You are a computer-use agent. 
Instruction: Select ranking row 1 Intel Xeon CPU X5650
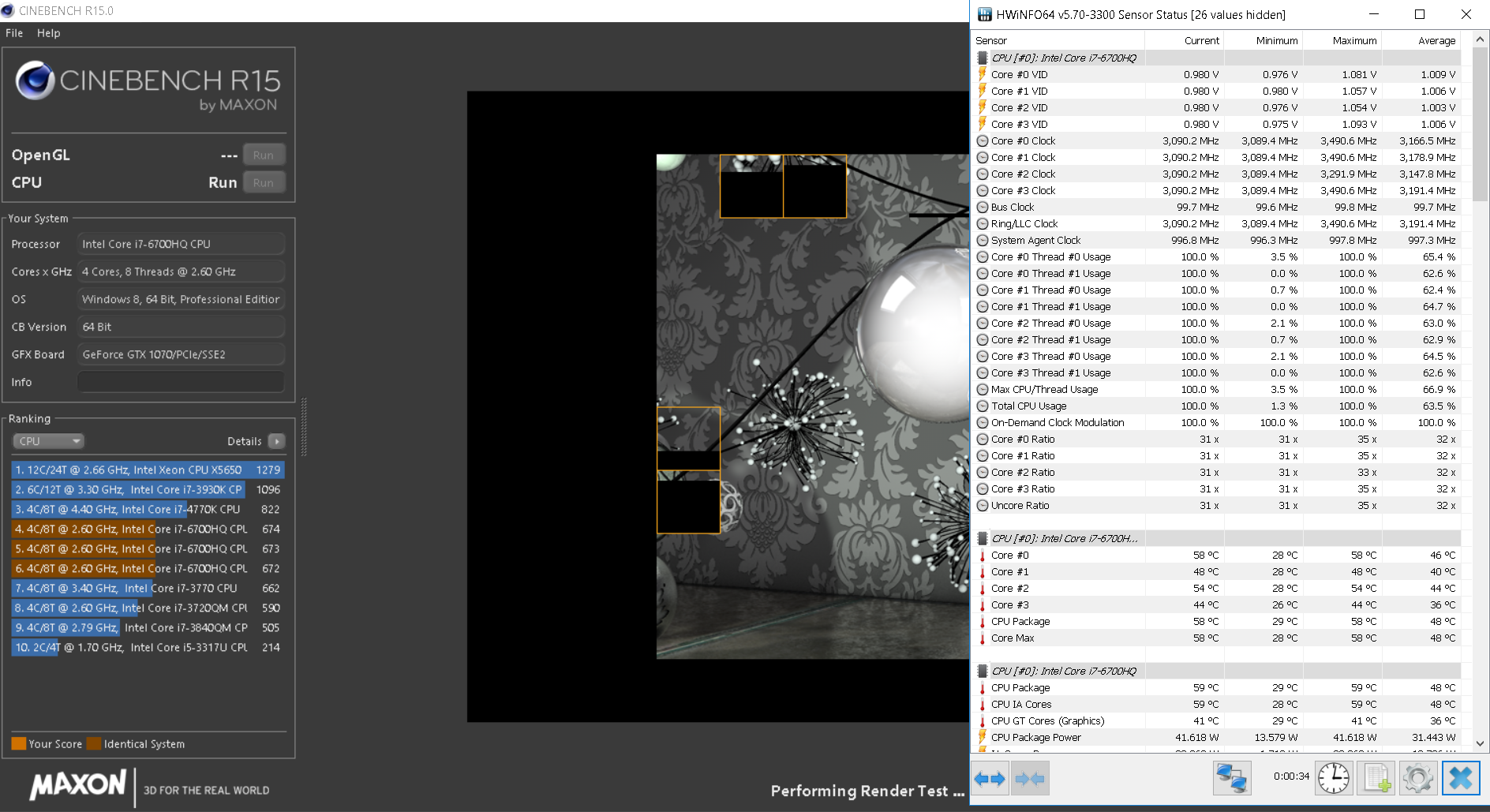tap(148, 470)
